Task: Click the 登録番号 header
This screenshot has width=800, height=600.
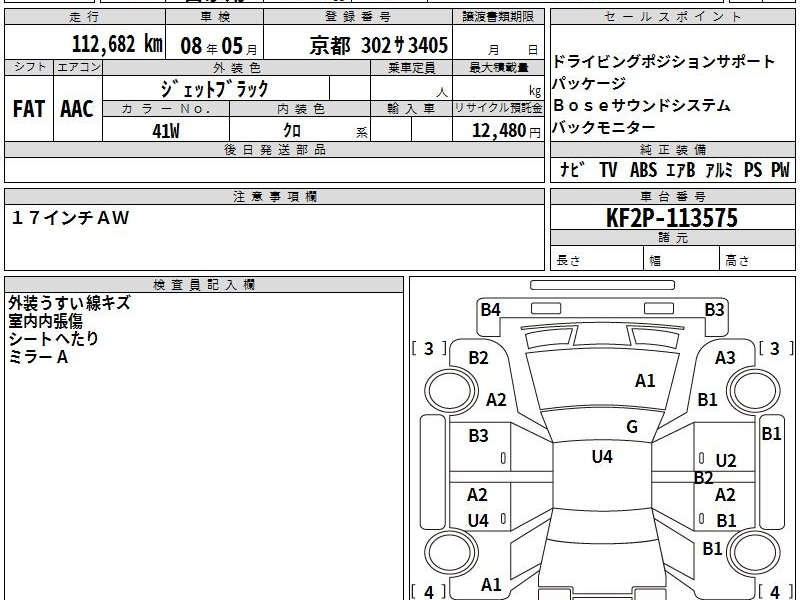Action: point(358,17)
